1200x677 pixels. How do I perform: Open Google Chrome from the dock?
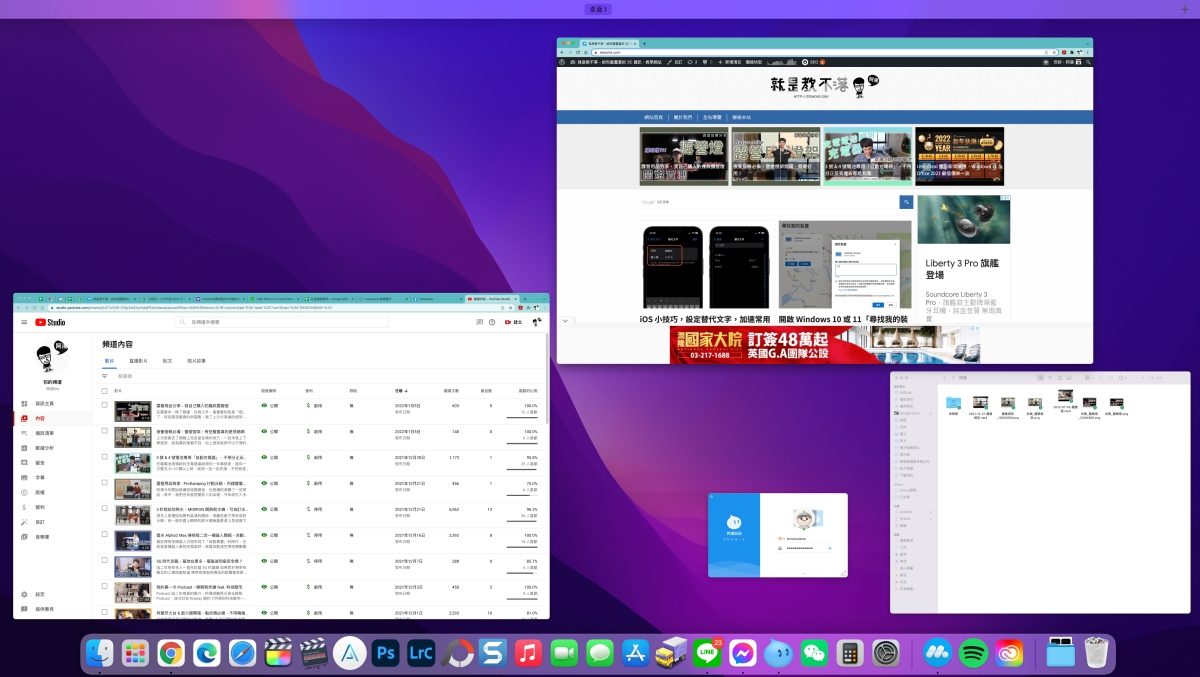pyautogui.click(x=171, y=654)
